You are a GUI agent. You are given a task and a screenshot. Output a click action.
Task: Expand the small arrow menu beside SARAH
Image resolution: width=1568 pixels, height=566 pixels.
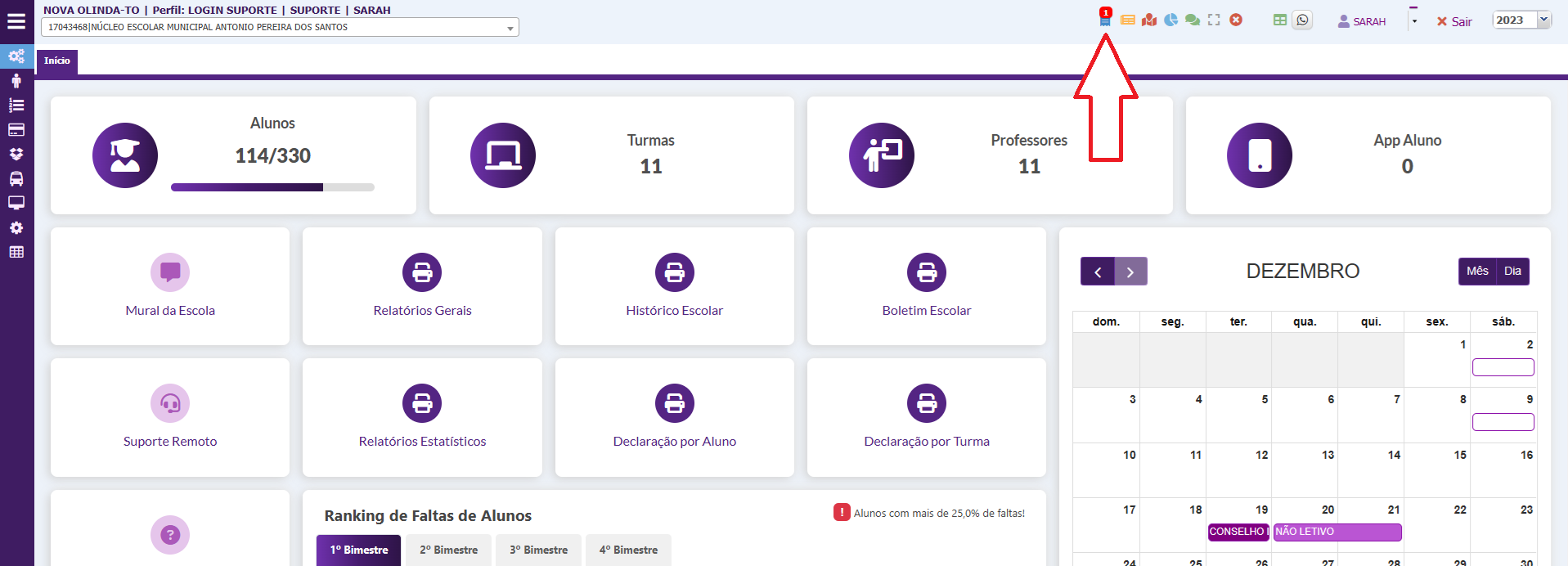point(1414,21)
